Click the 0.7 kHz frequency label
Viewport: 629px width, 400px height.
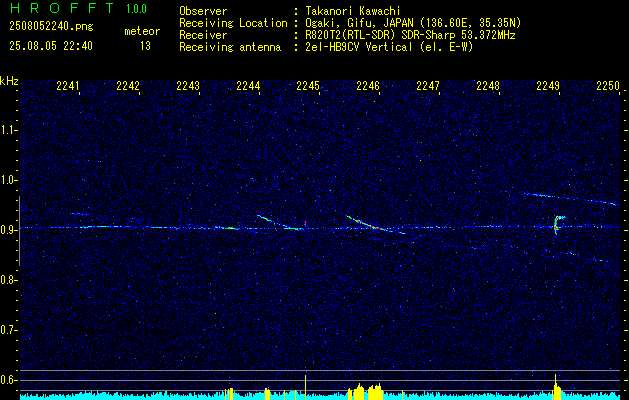coord(8,330)
